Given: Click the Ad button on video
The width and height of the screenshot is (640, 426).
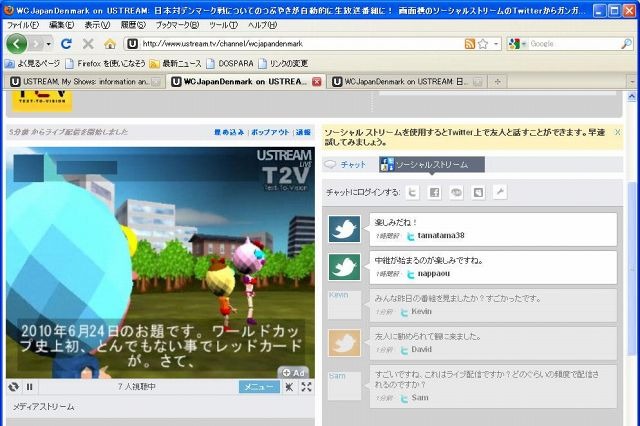Looking at the screenshot, I should pyautogui.click(x=293, y=373).
